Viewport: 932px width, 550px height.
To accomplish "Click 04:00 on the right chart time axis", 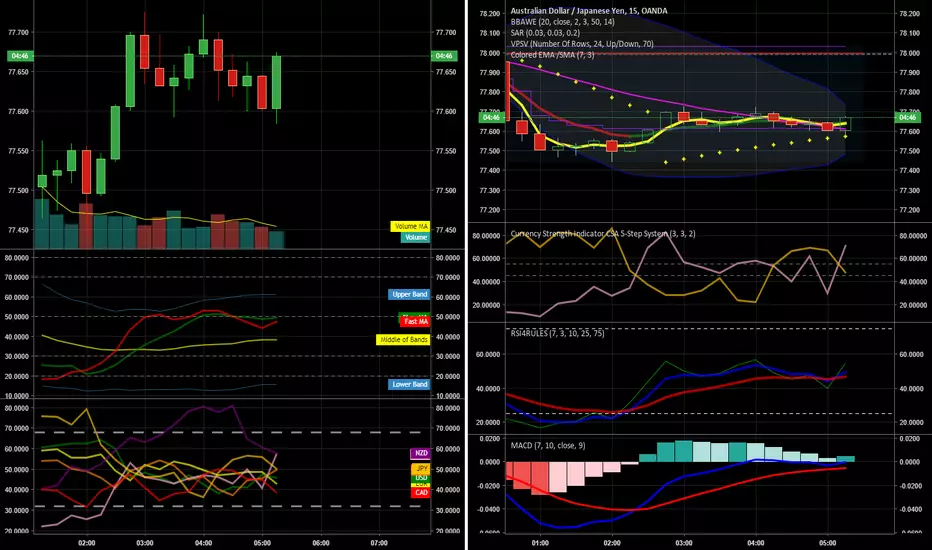I will (x=755, y=543).
